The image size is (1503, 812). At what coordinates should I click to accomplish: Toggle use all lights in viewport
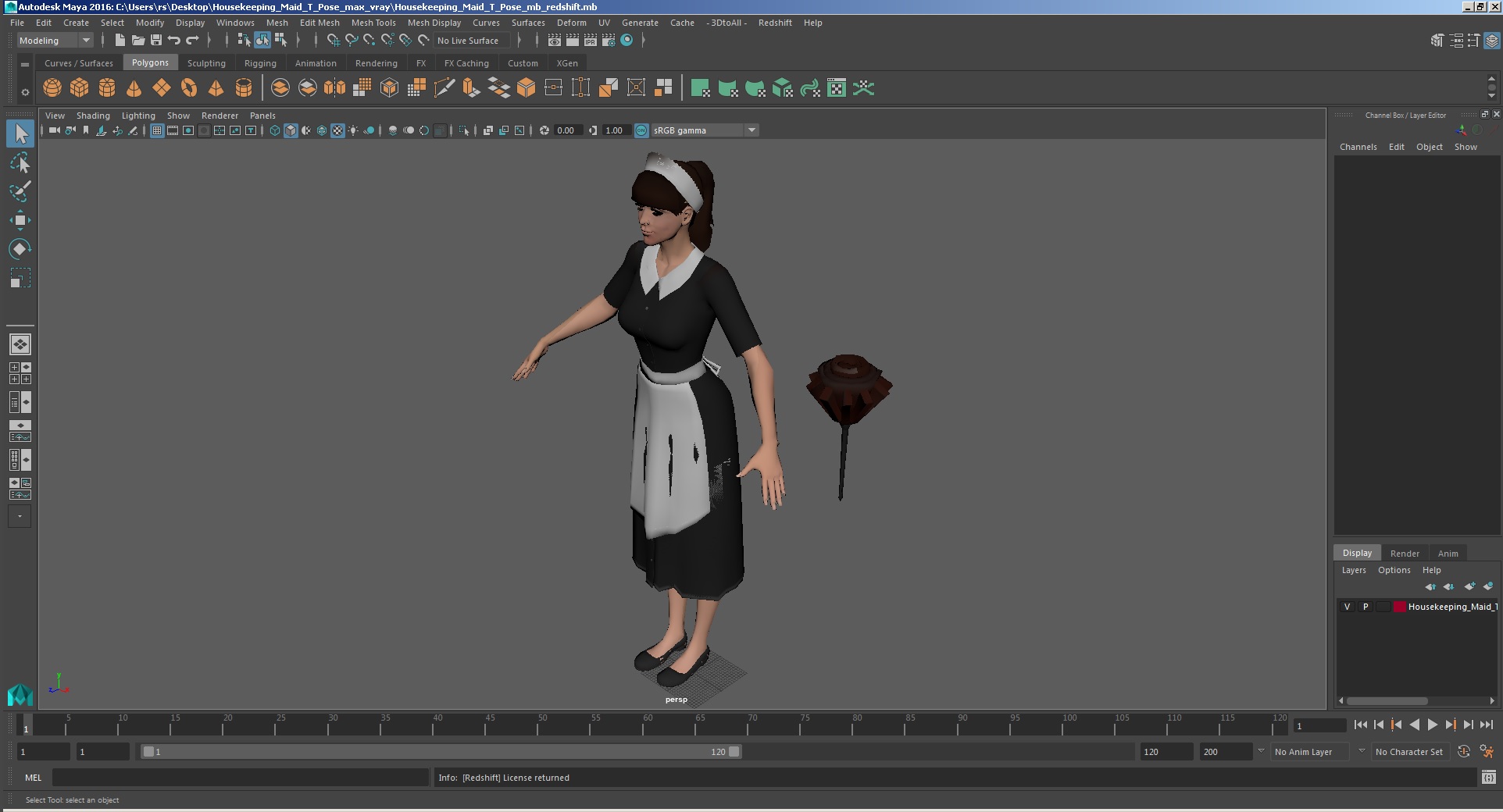[x=353, y=130]
